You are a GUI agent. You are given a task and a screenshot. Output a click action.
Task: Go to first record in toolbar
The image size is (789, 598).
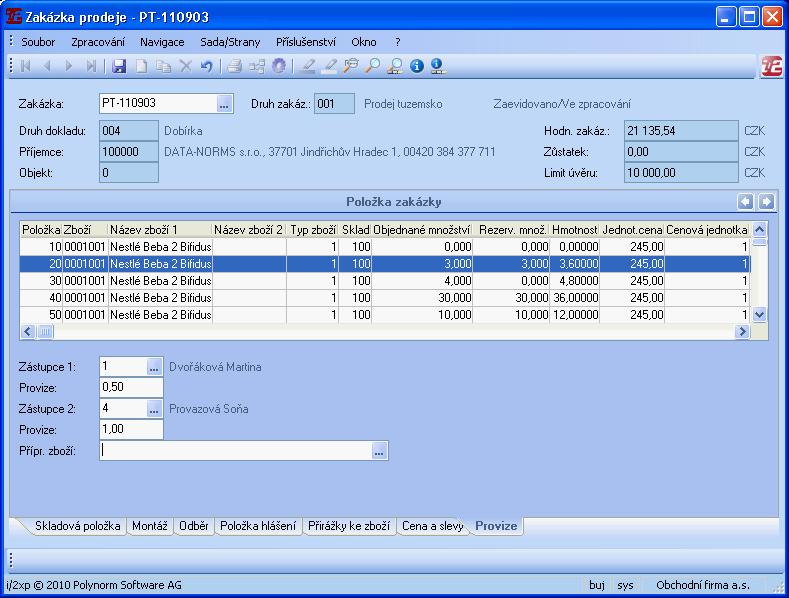click(x=25, y=66)
